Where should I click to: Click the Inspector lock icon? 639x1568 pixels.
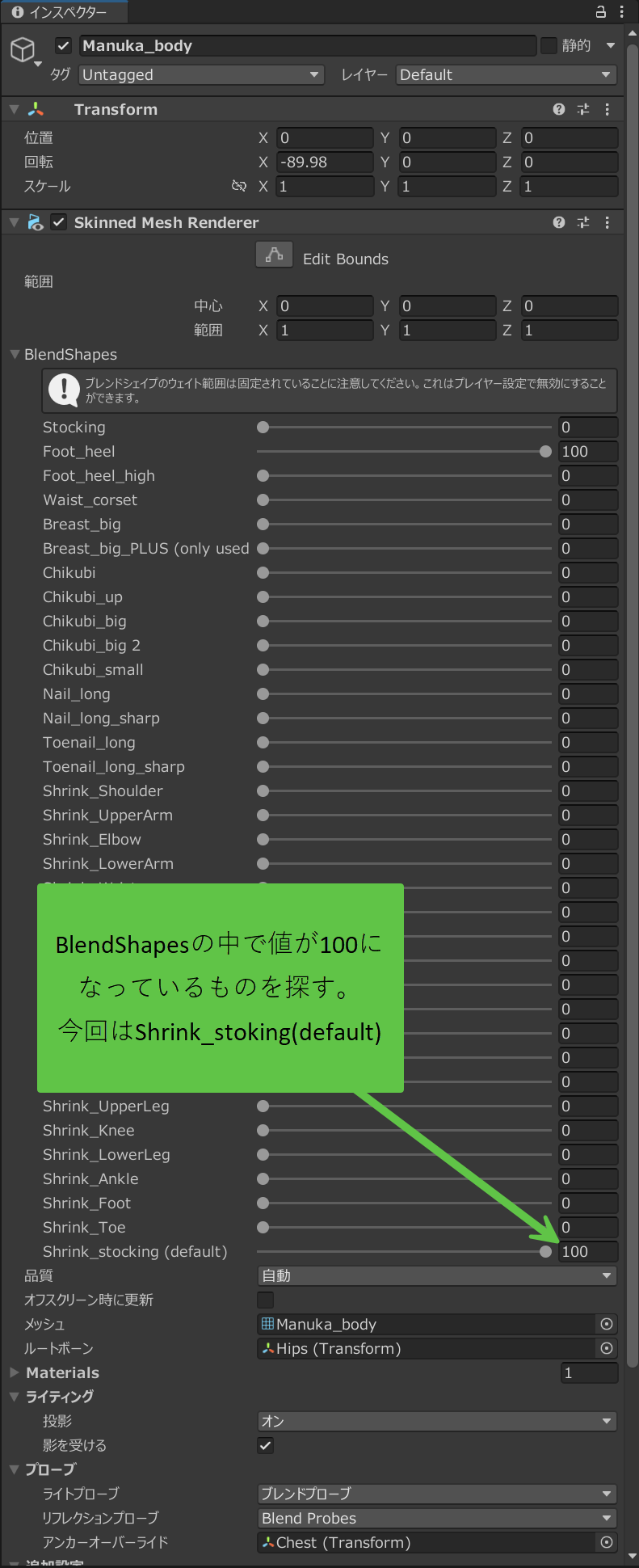tap(600, 11)
